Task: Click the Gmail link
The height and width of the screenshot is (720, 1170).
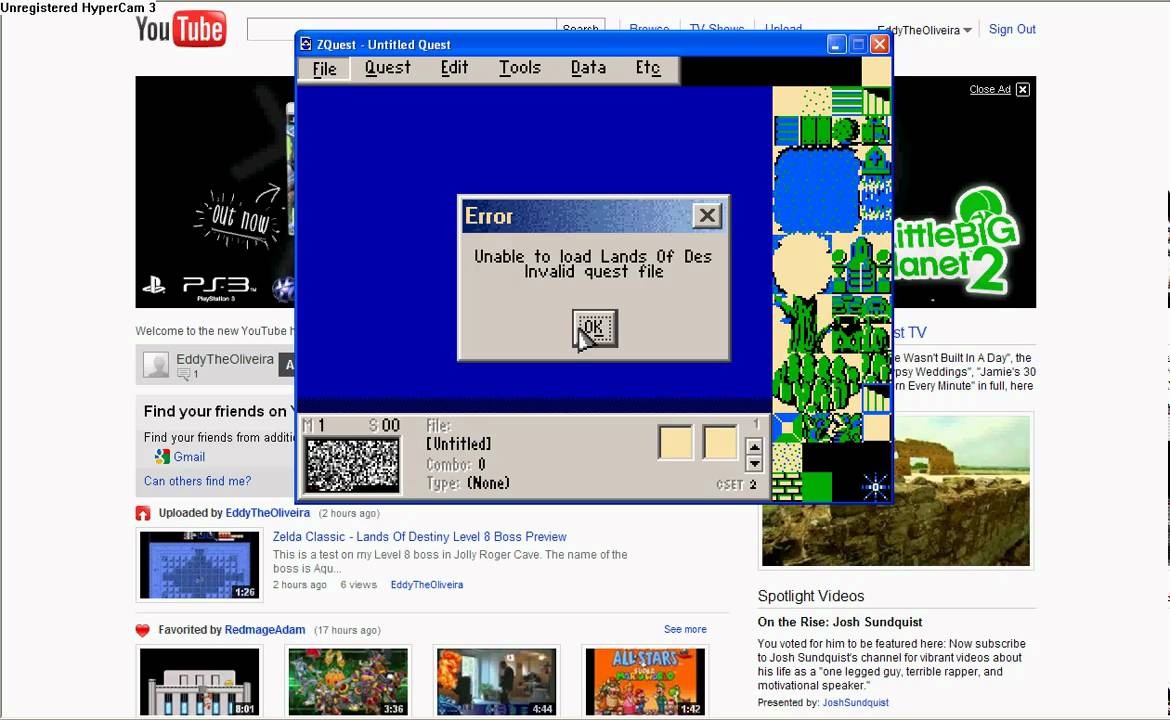Action: tap(189, 457)
